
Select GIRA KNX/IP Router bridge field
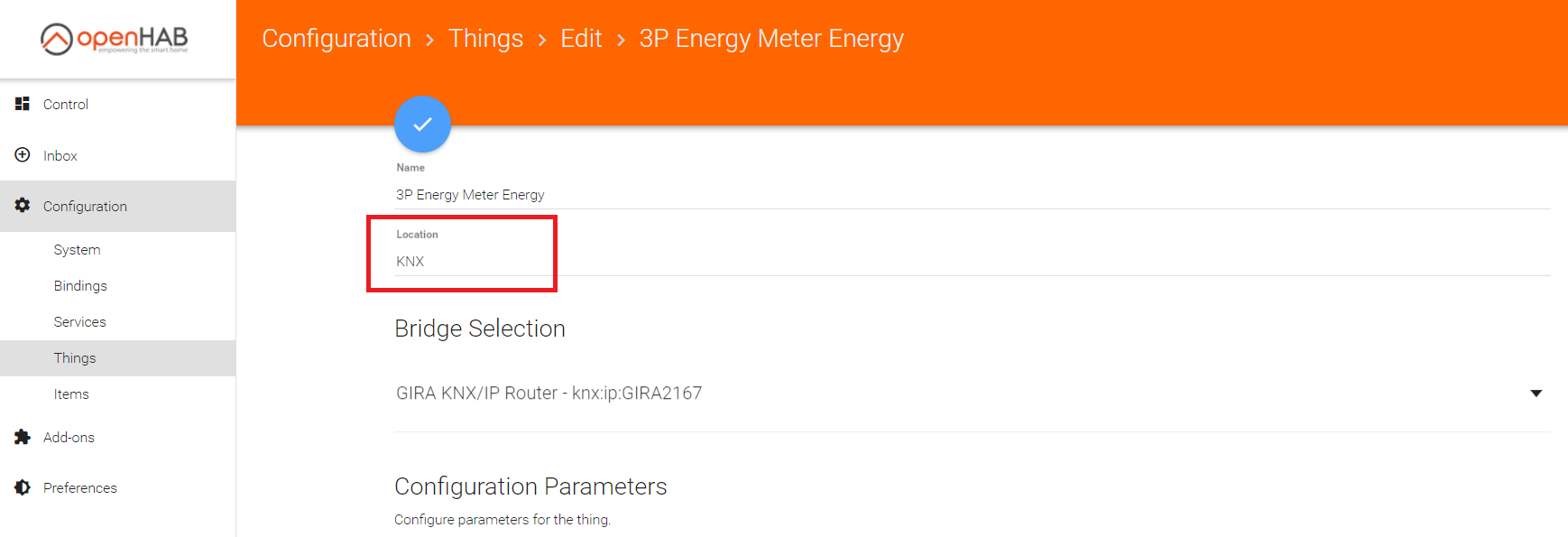[x=549, y=393]
